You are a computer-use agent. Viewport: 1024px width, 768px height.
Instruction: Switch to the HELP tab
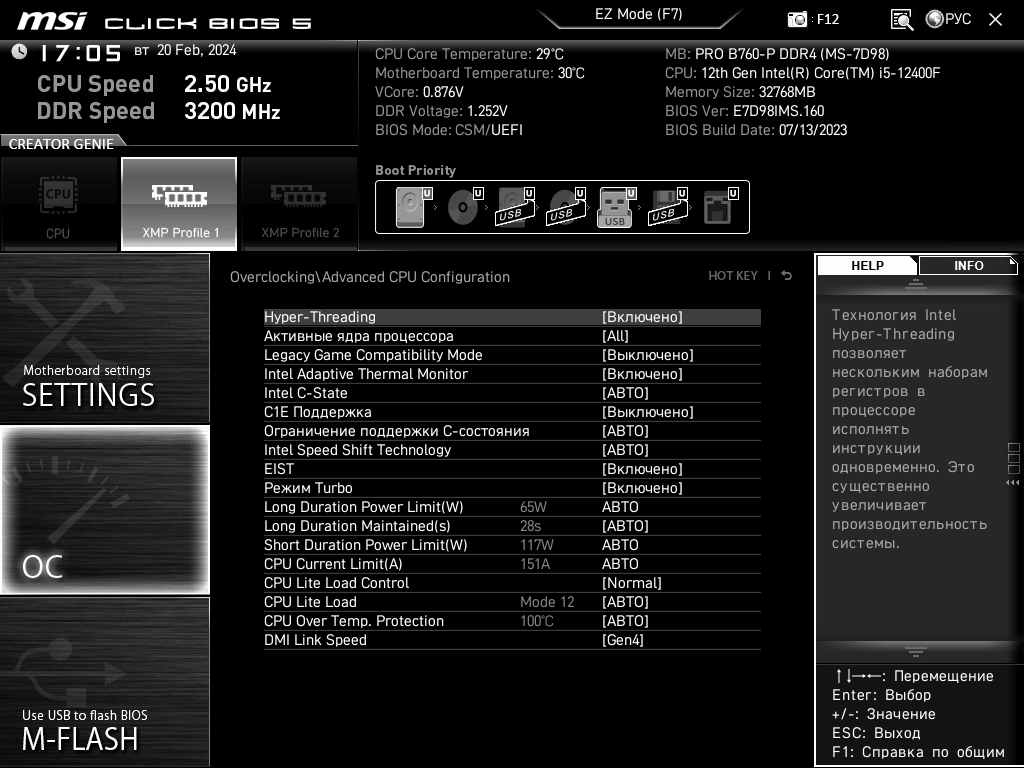(x=867, y=266)
